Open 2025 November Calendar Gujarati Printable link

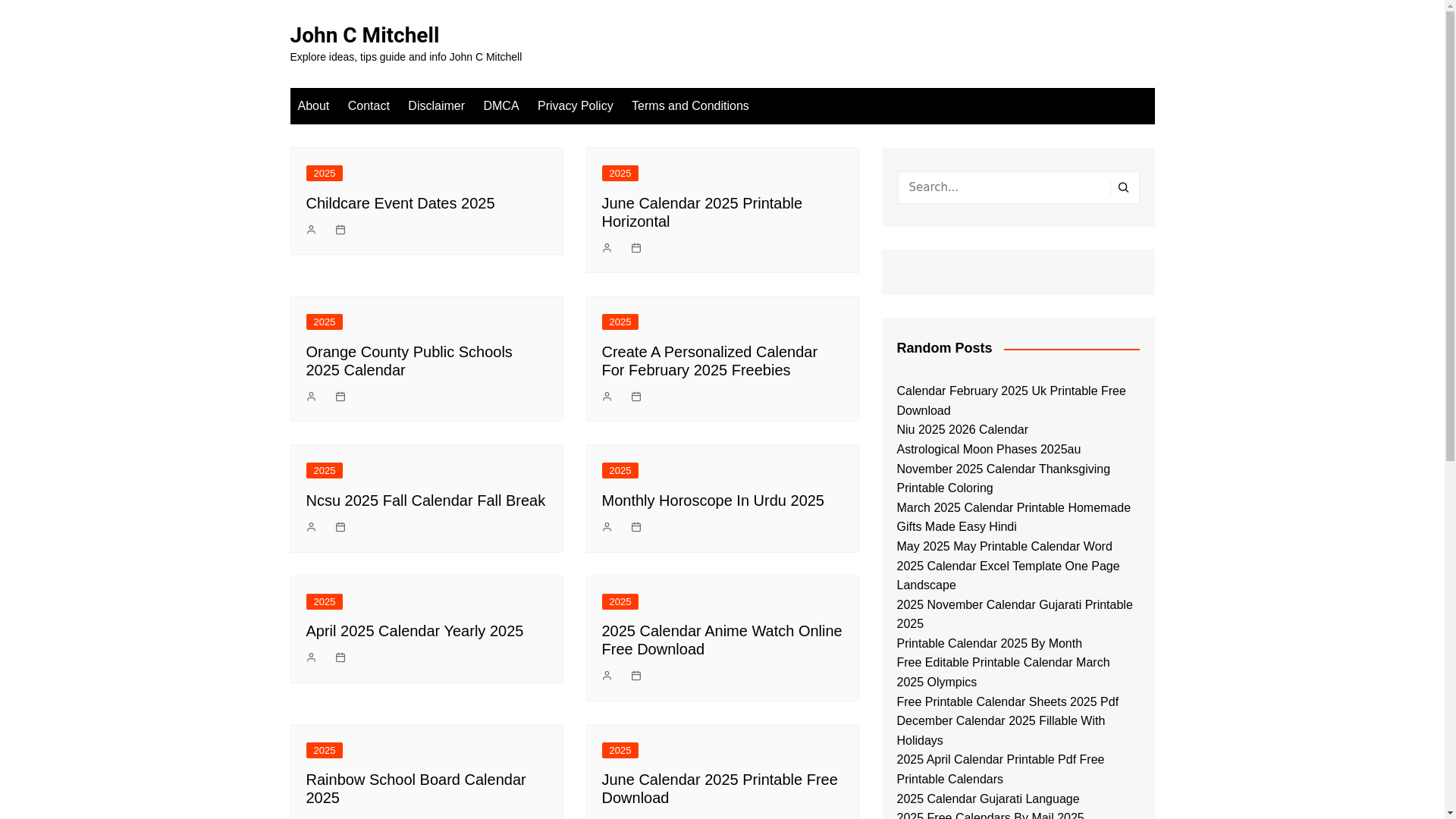pyautogui.click(x=1014, y=614)
